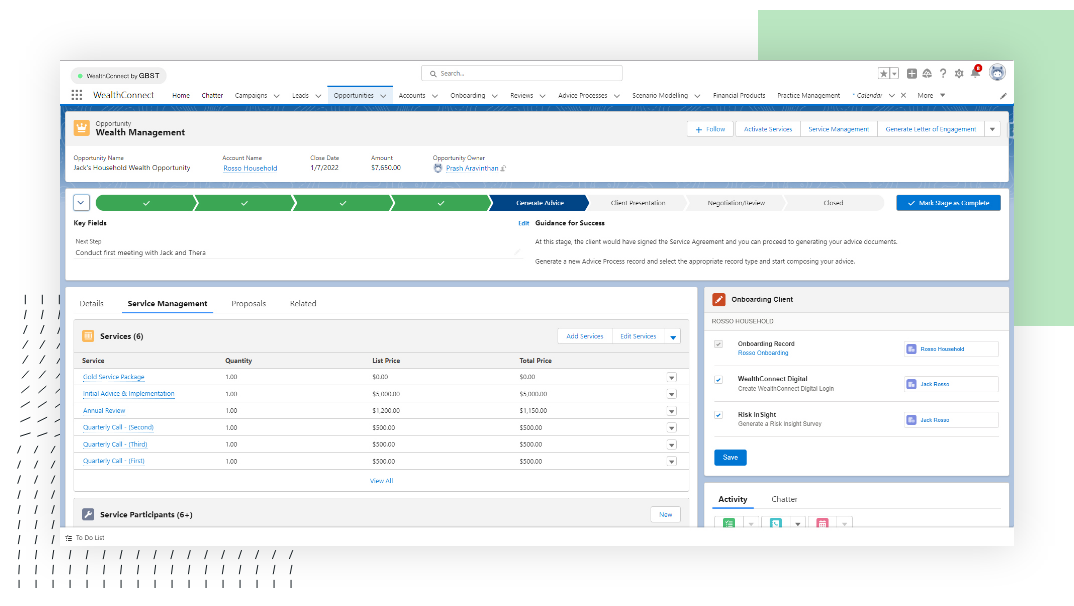Click the change owner icon after Prash Aravinthan
The height and width of the screenshot is (606, 1074).
[x=503, y=168]
